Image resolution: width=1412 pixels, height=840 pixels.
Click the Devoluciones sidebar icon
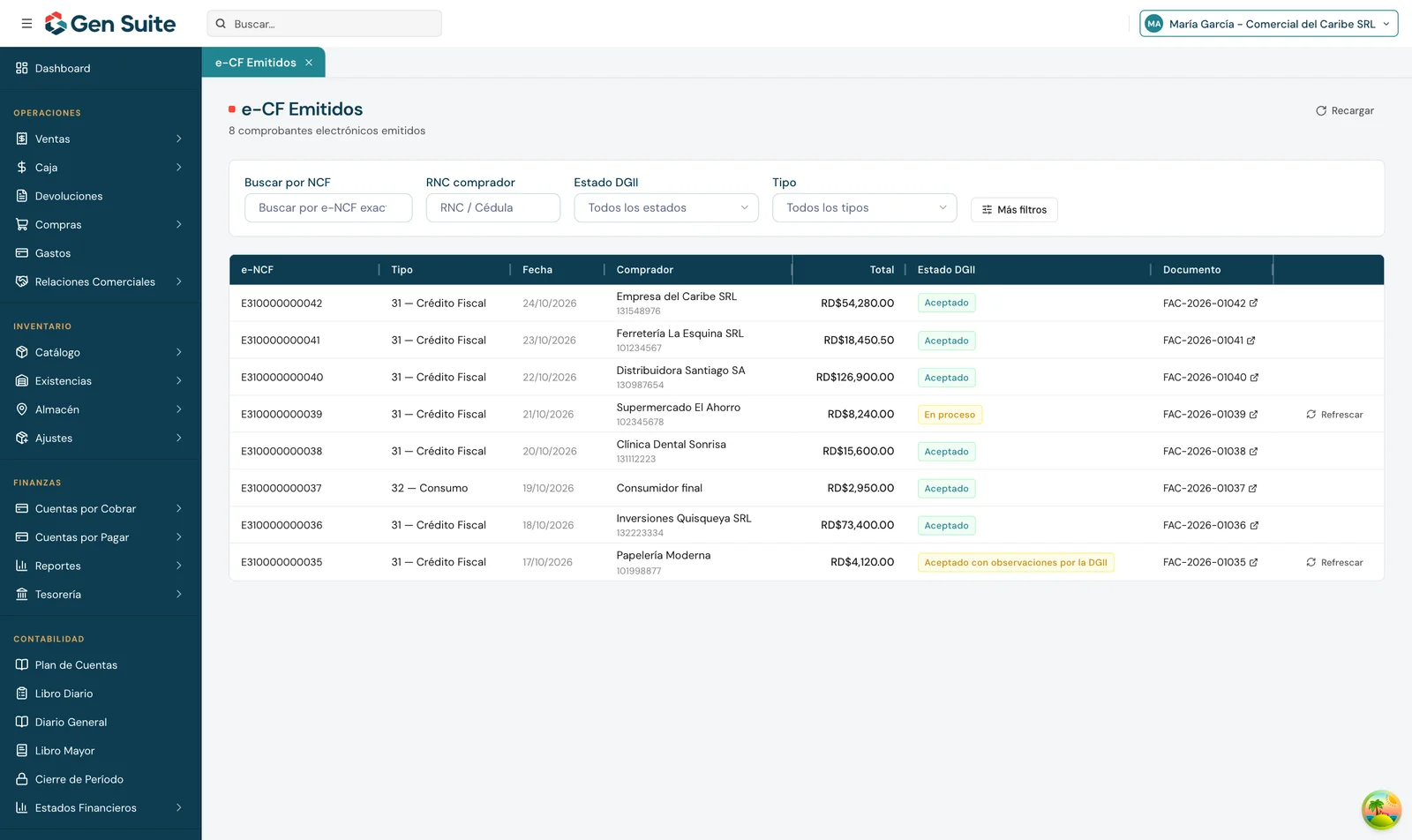pos(22,196)
